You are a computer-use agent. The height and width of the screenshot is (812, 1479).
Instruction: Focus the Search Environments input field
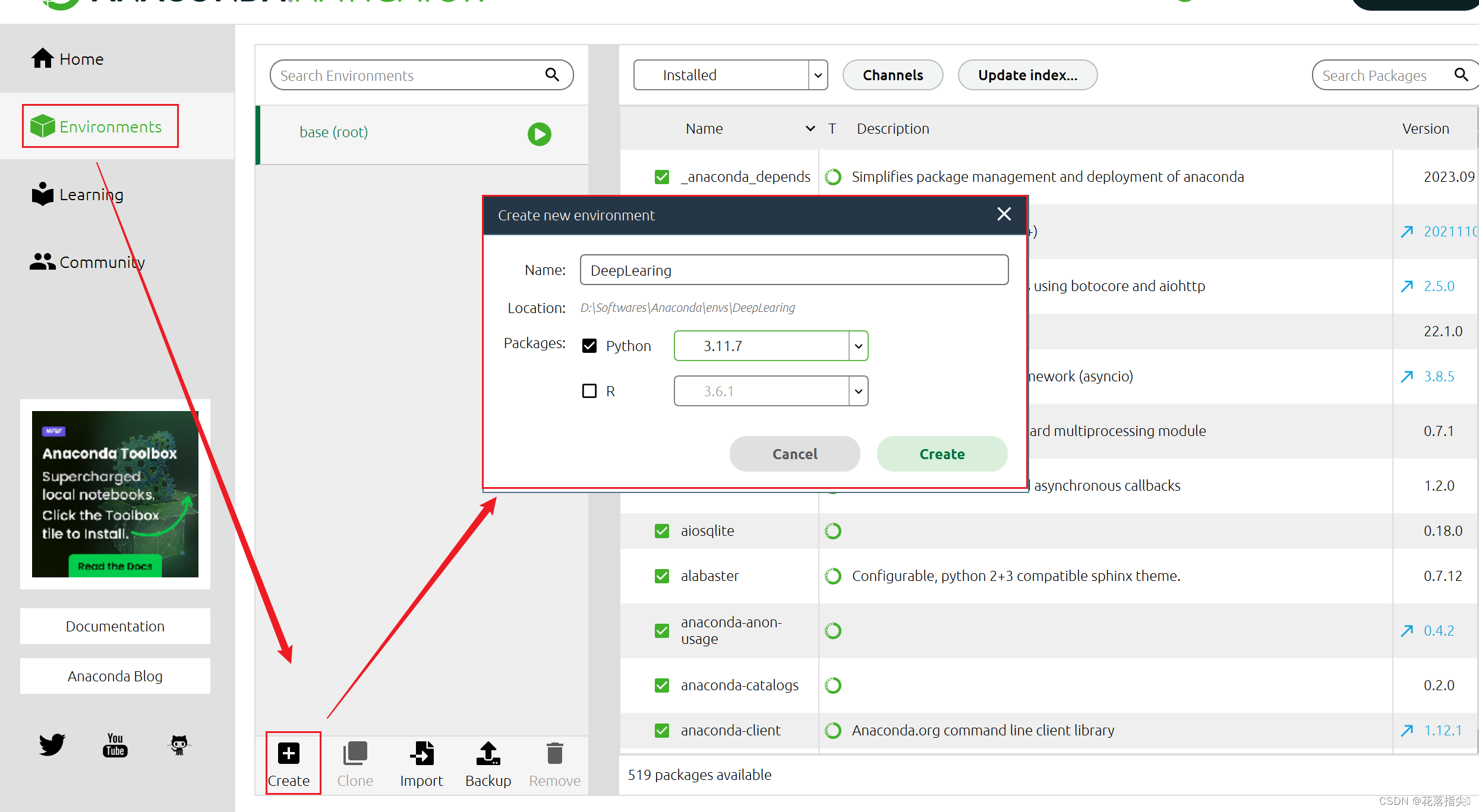[421, 75]
